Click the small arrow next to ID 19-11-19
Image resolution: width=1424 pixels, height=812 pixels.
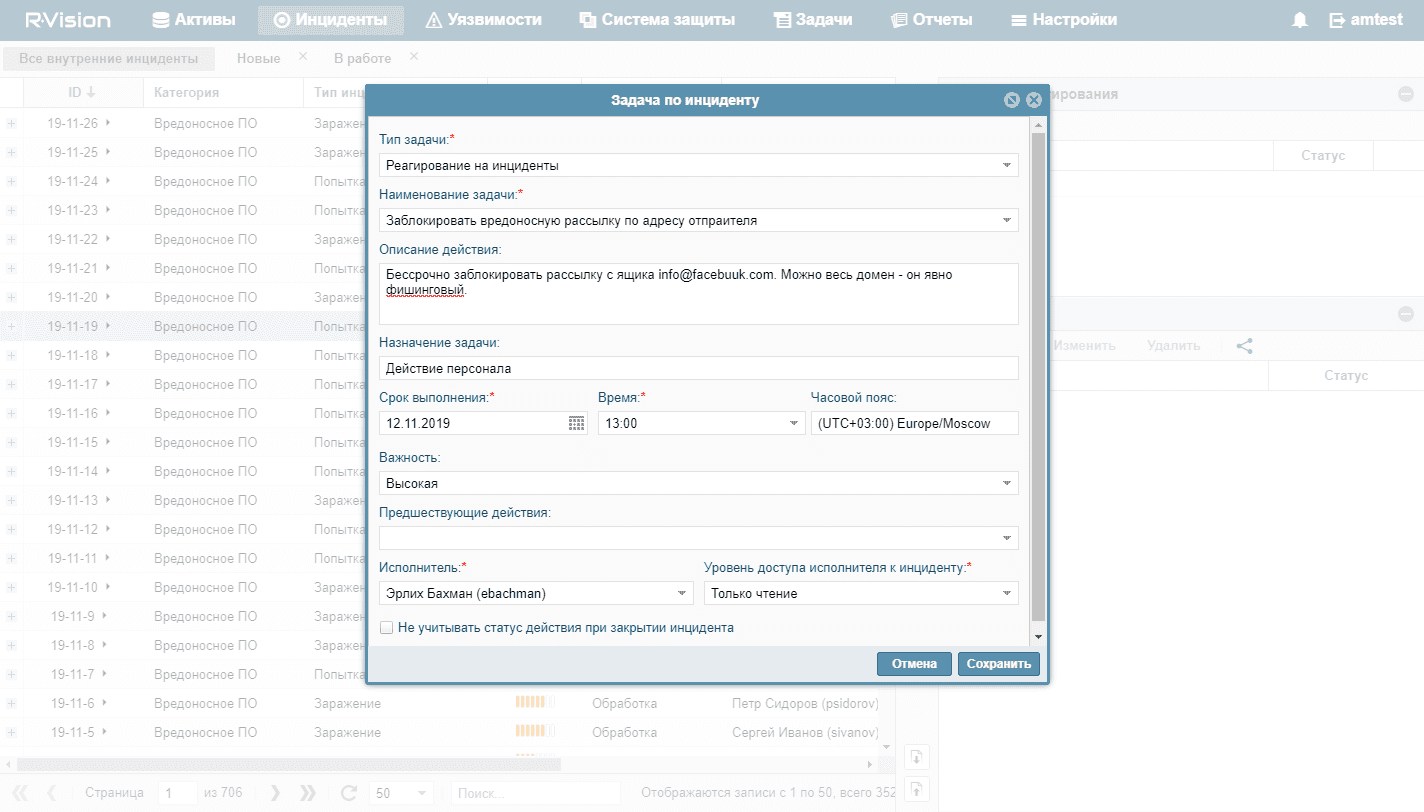[x=108, y=326]
